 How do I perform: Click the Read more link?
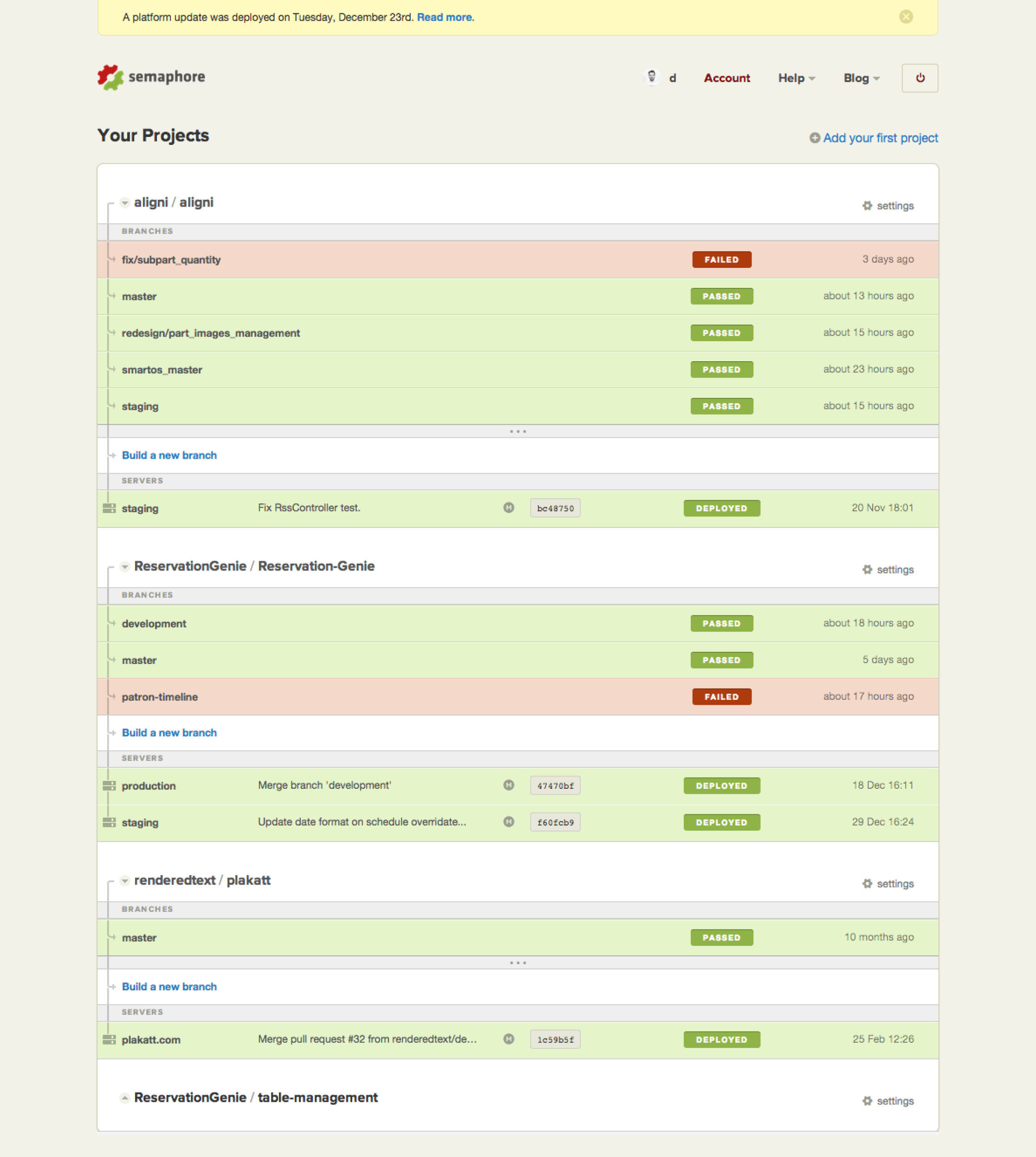coord(444,17)
